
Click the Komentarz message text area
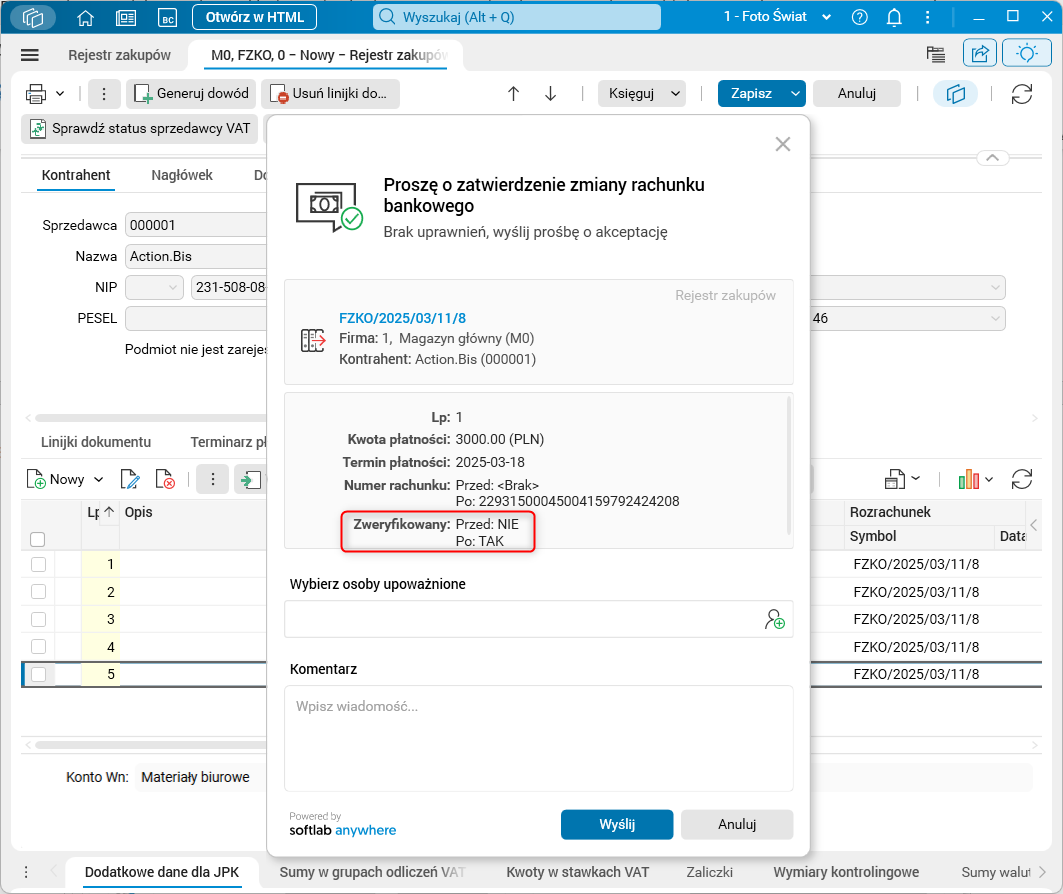(538, 738)
